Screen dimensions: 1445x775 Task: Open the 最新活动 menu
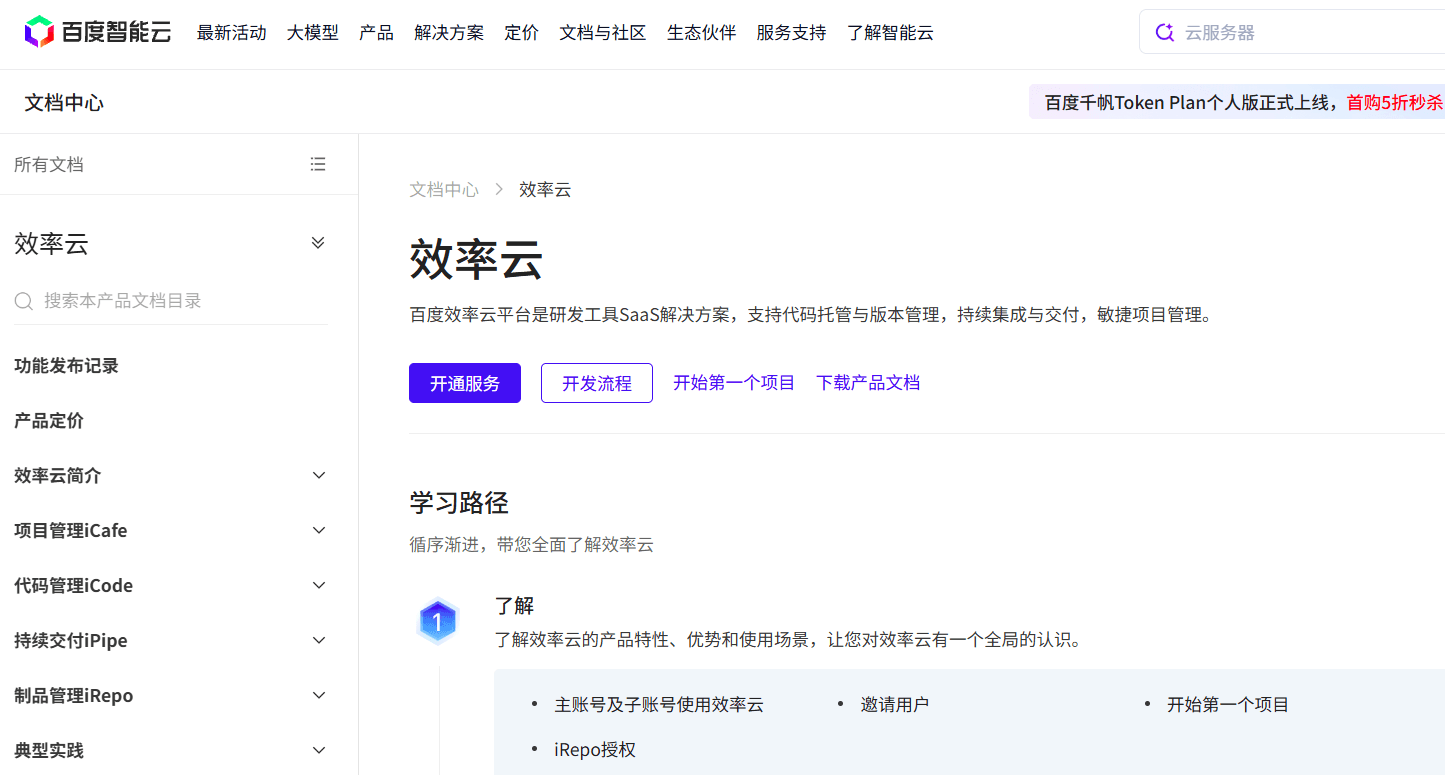(232, 33)
